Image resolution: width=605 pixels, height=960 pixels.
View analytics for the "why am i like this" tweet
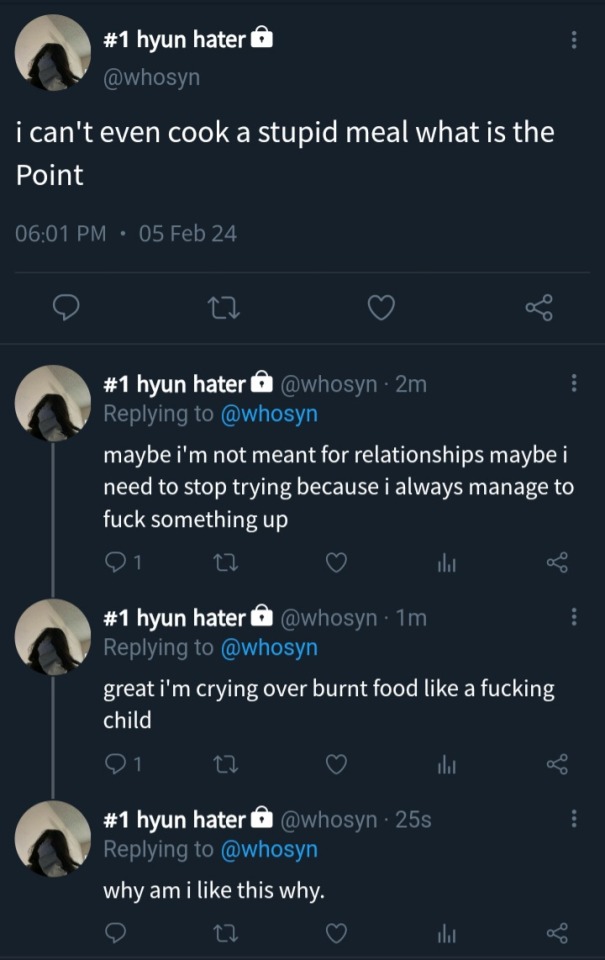(446, 933)
